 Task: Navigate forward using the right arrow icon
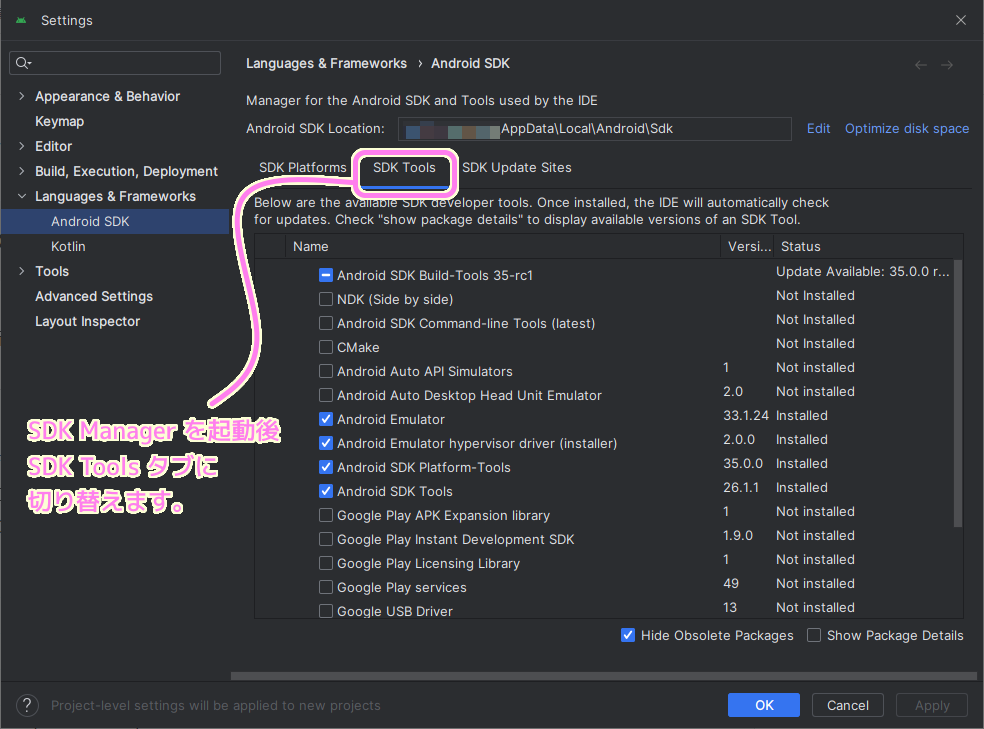click(x=947, y=63)
